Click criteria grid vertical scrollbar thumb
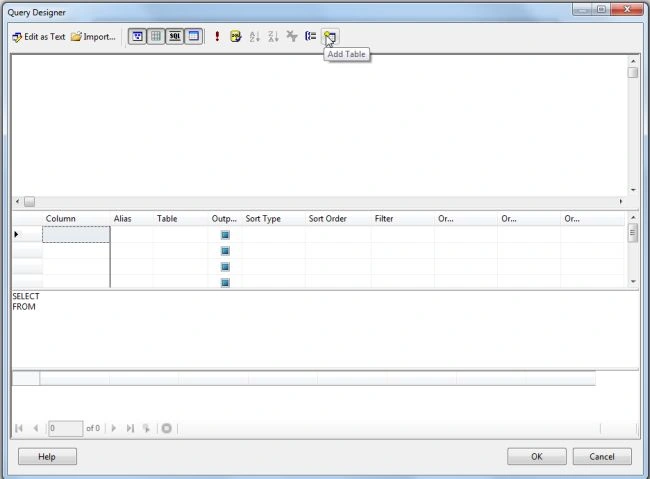 pyautogui.click(x=633, y=232)
